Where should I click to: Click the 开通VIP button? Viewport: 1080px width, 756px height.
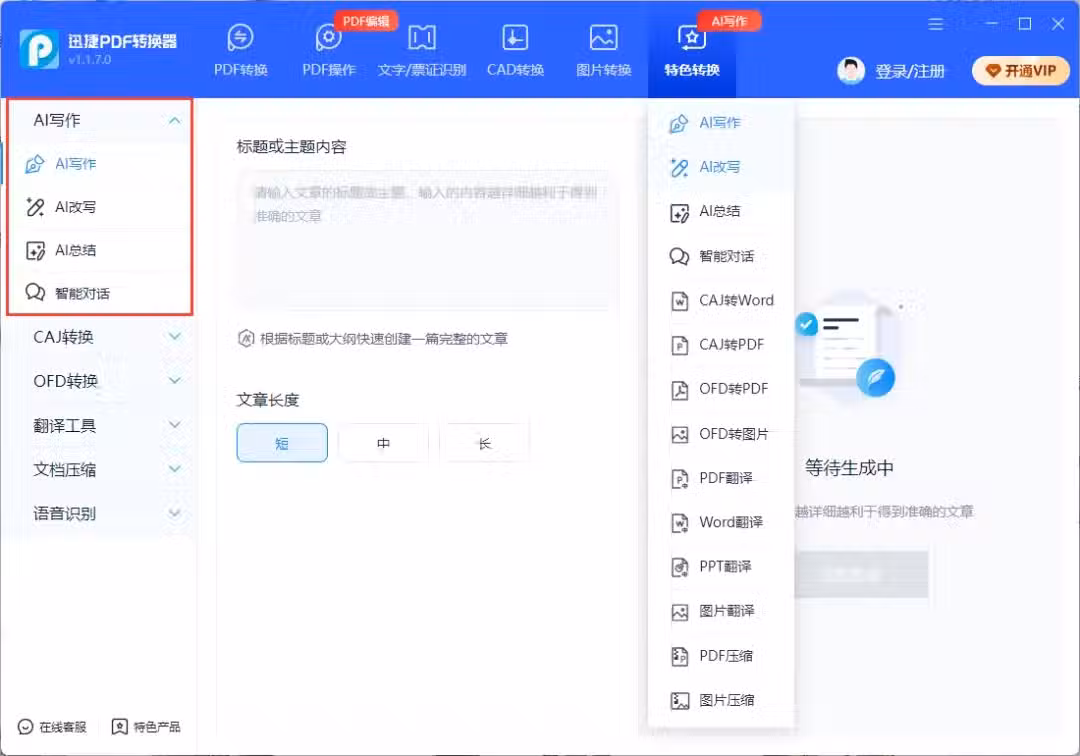pyautogui.click(x=1021, y=71)
